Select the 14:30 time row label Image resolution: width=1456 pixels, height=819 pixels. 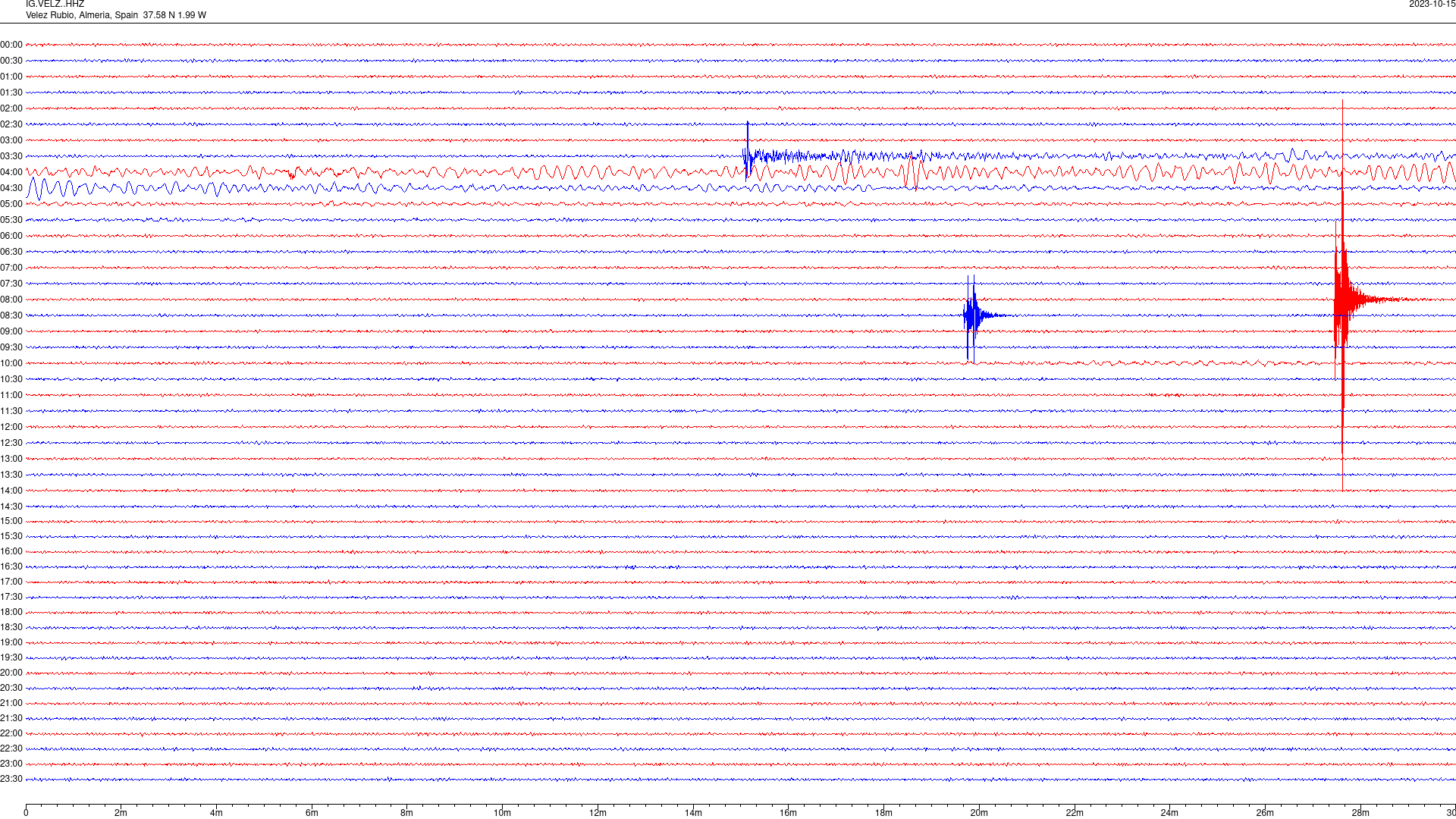pyautogui.click(x=11, y=507)
